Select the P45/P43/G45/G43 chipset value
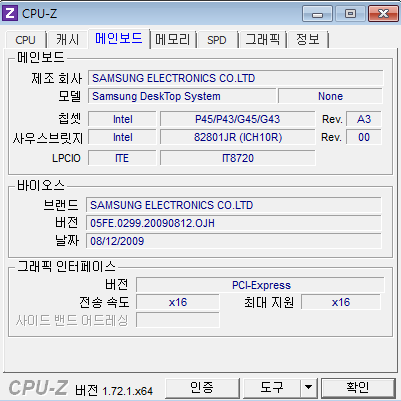The height and width of the screenshot is (401, 401). point(237,119)
